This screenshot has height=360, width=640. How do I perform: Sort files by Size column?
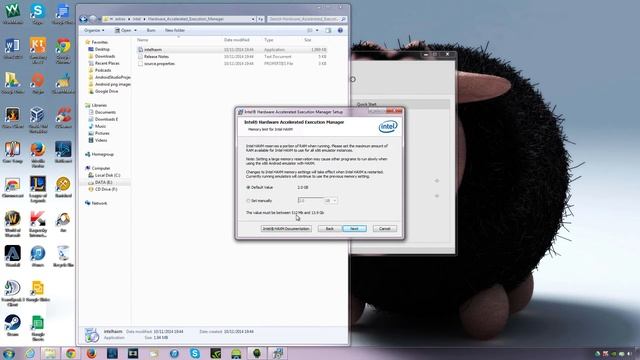(x=308, y=40)
